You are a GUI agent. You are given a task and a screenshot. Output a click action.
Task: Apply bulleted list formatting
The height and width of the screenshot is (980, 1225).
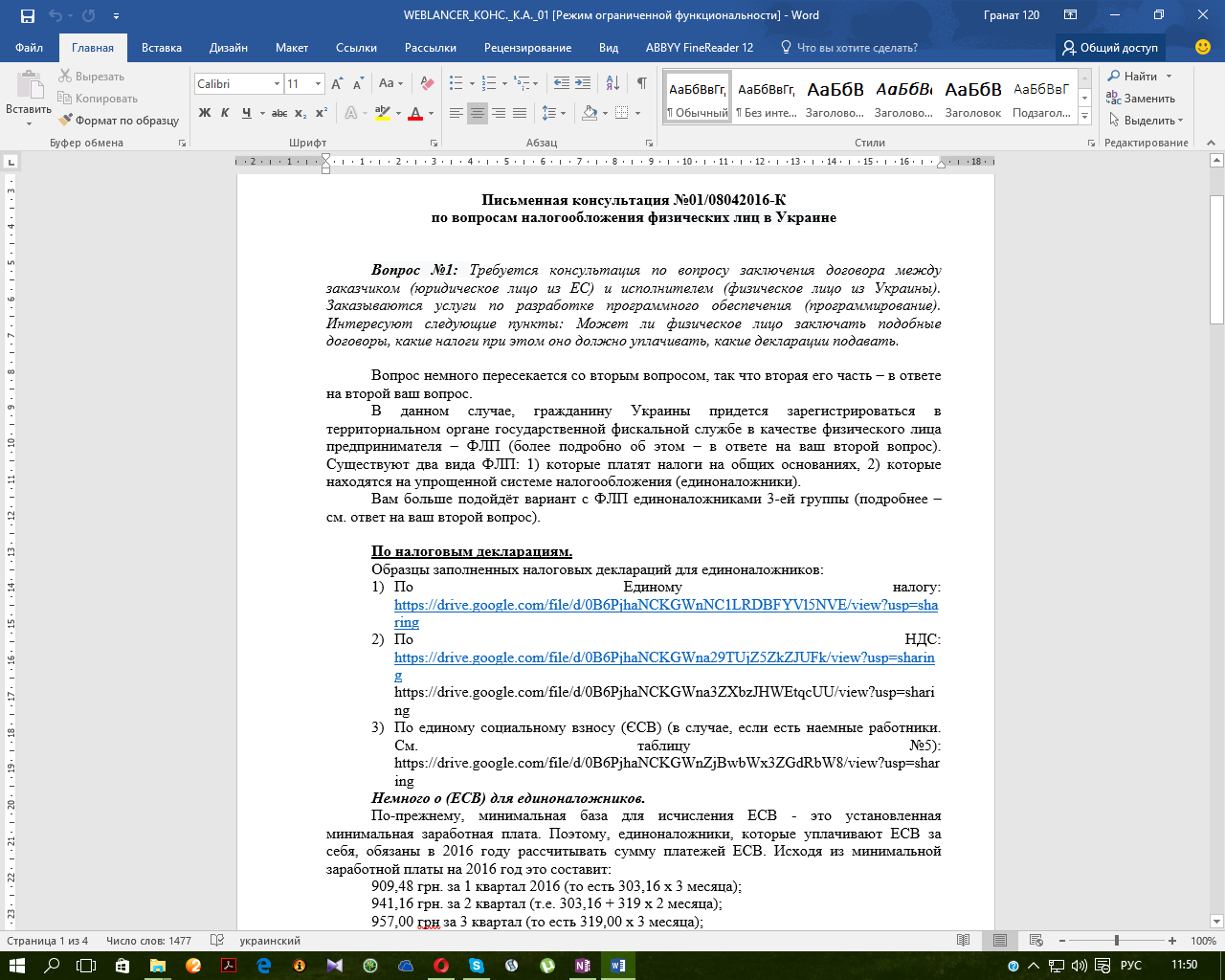tap(456, 84)
